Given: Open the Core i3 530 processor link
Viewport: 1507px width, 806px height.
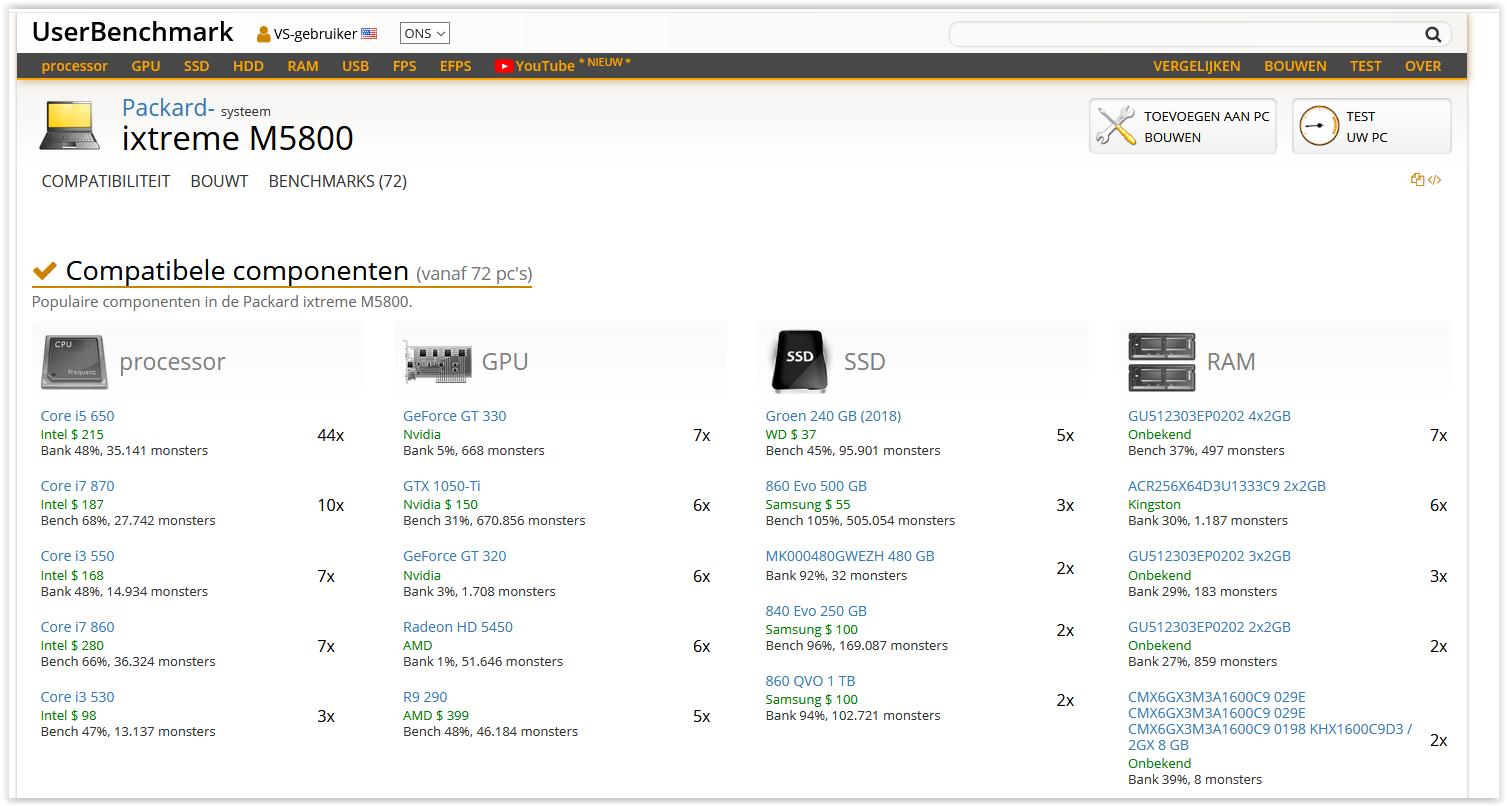Looking at the screenshot, I should (x=78, y=697).
